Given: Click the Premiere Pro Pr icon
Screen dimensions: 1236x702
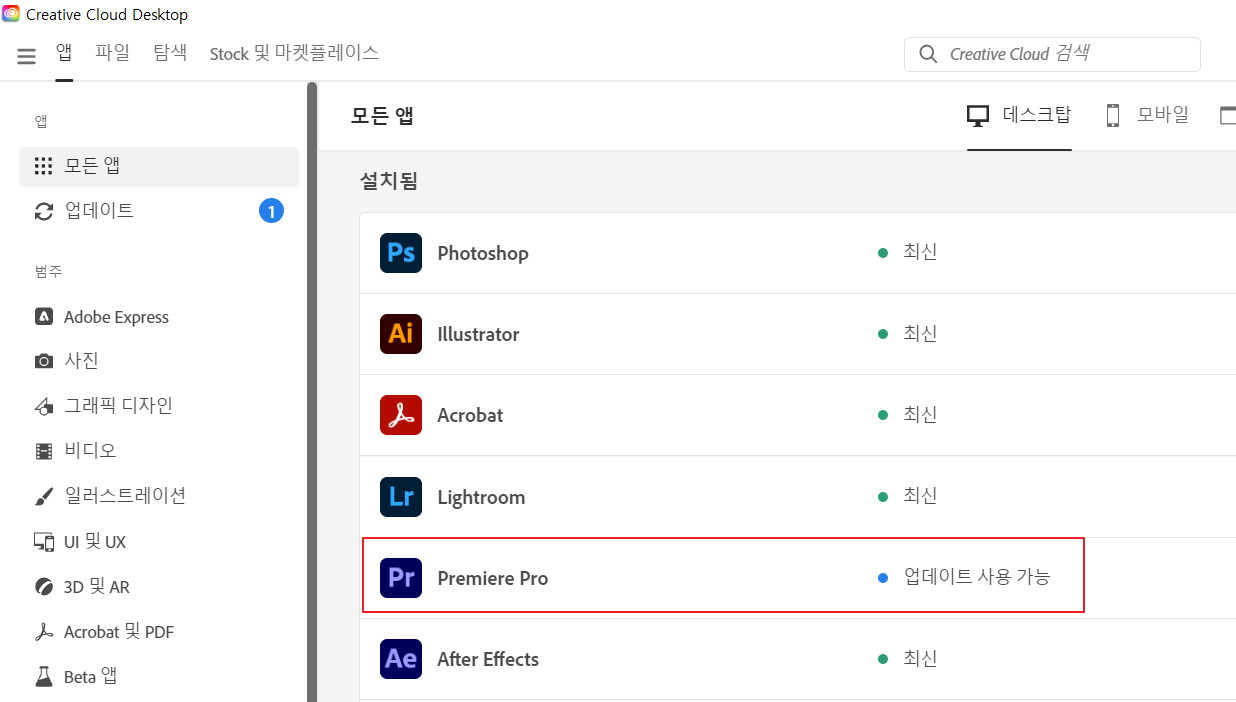Looking at the screenshot, I should click(x=401, y=578).
